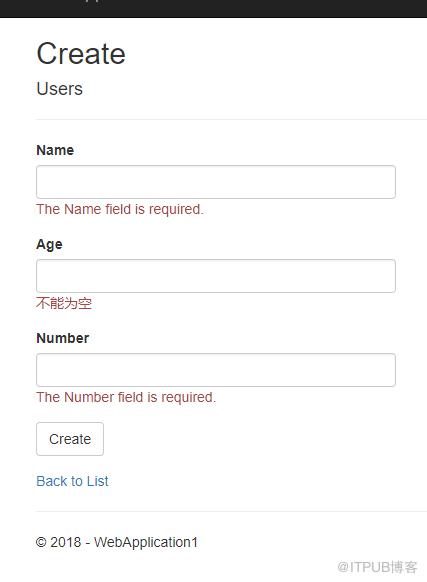Click the partially visible navbar brand text
The height and width of the screenshot is (582, 427).
click(x=93, y=1)
